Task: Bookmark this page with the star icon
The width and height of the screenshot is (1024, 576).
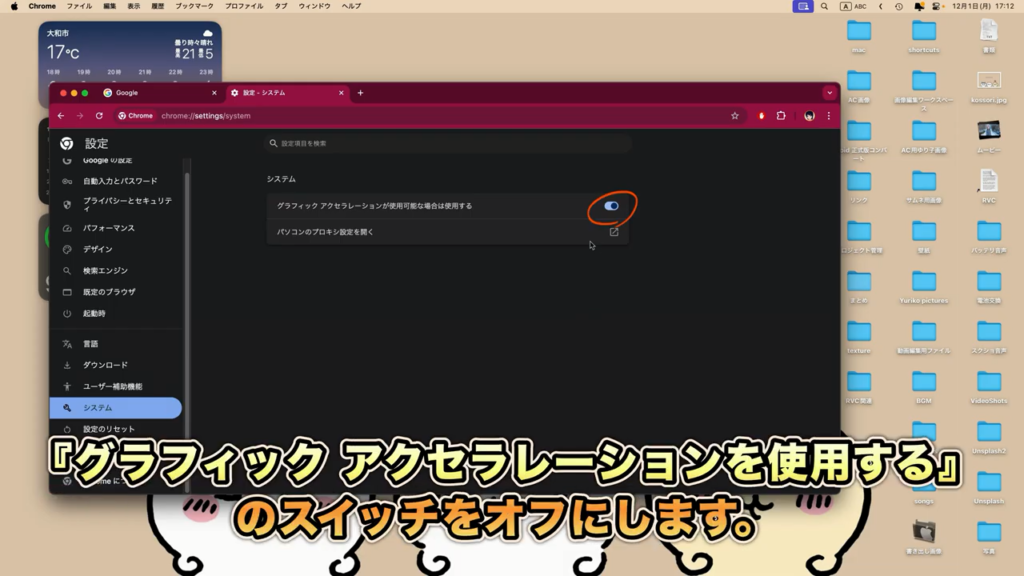Action: tap(735, 116)
